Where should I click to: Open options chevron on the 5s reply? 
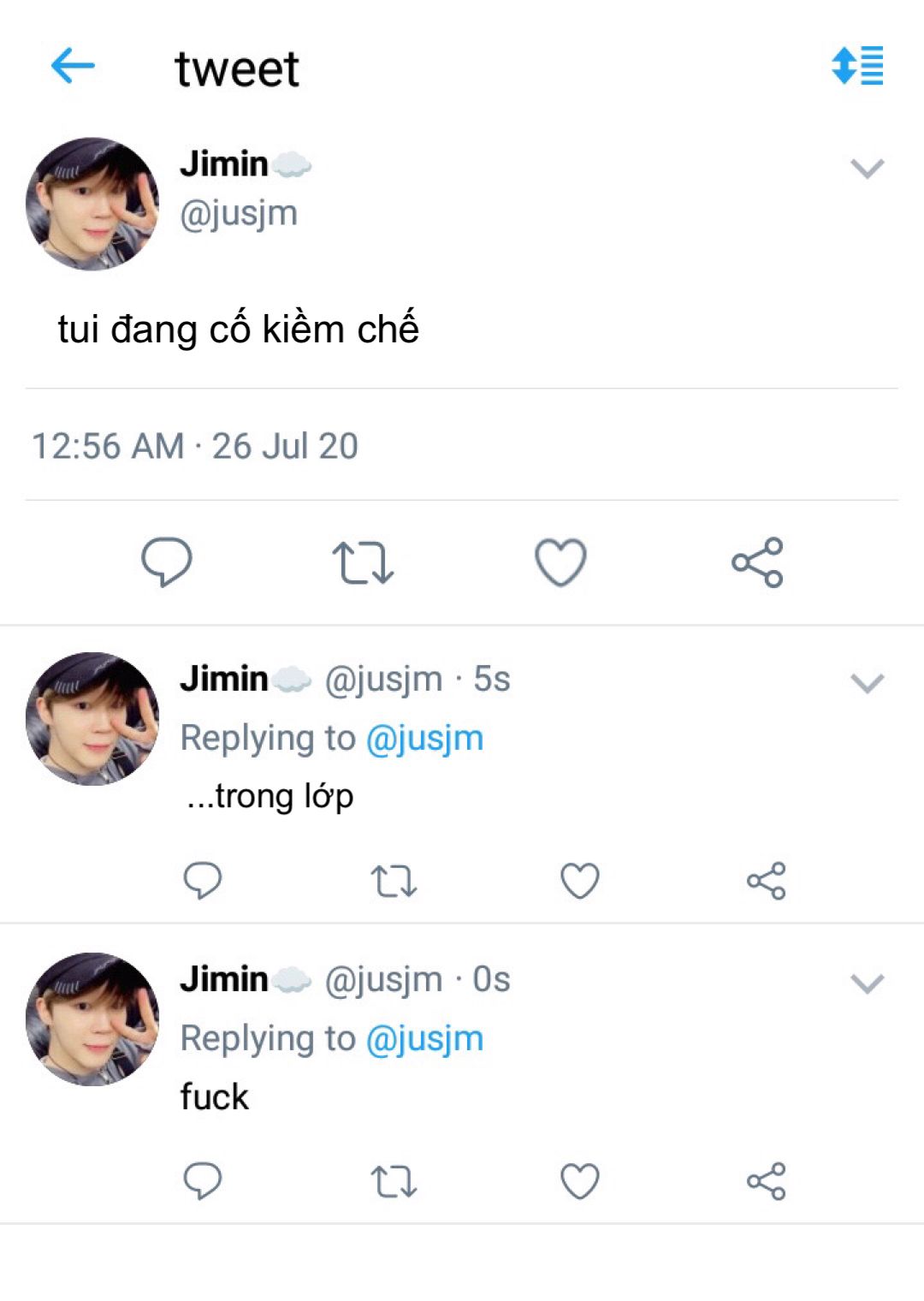click(x=867, y=683)
